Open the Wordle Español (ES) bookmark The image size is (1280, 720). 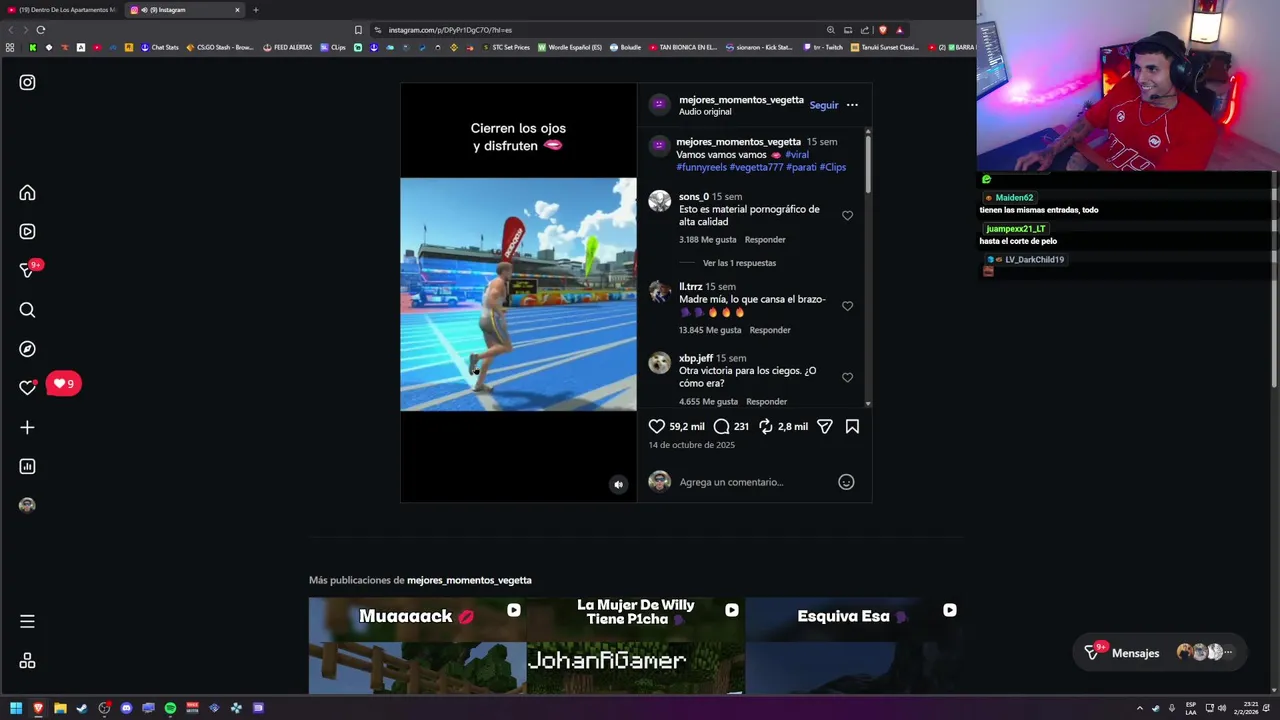pos(570,47)
